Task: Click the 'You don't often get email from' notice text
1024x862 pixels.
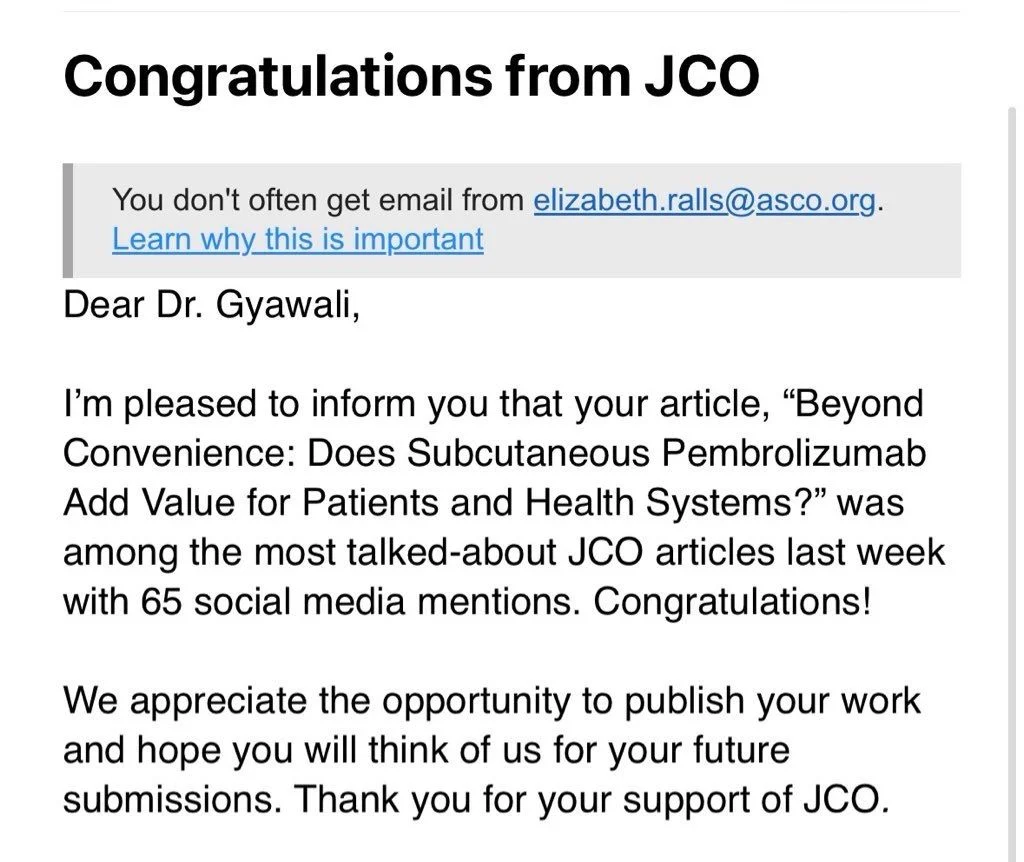Action: click(x=318, y=200)
